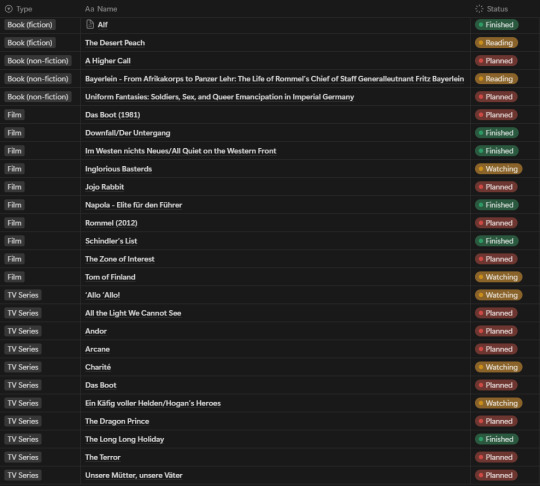Click Planned status of Rommel (2012) row

tap(496, 223)
